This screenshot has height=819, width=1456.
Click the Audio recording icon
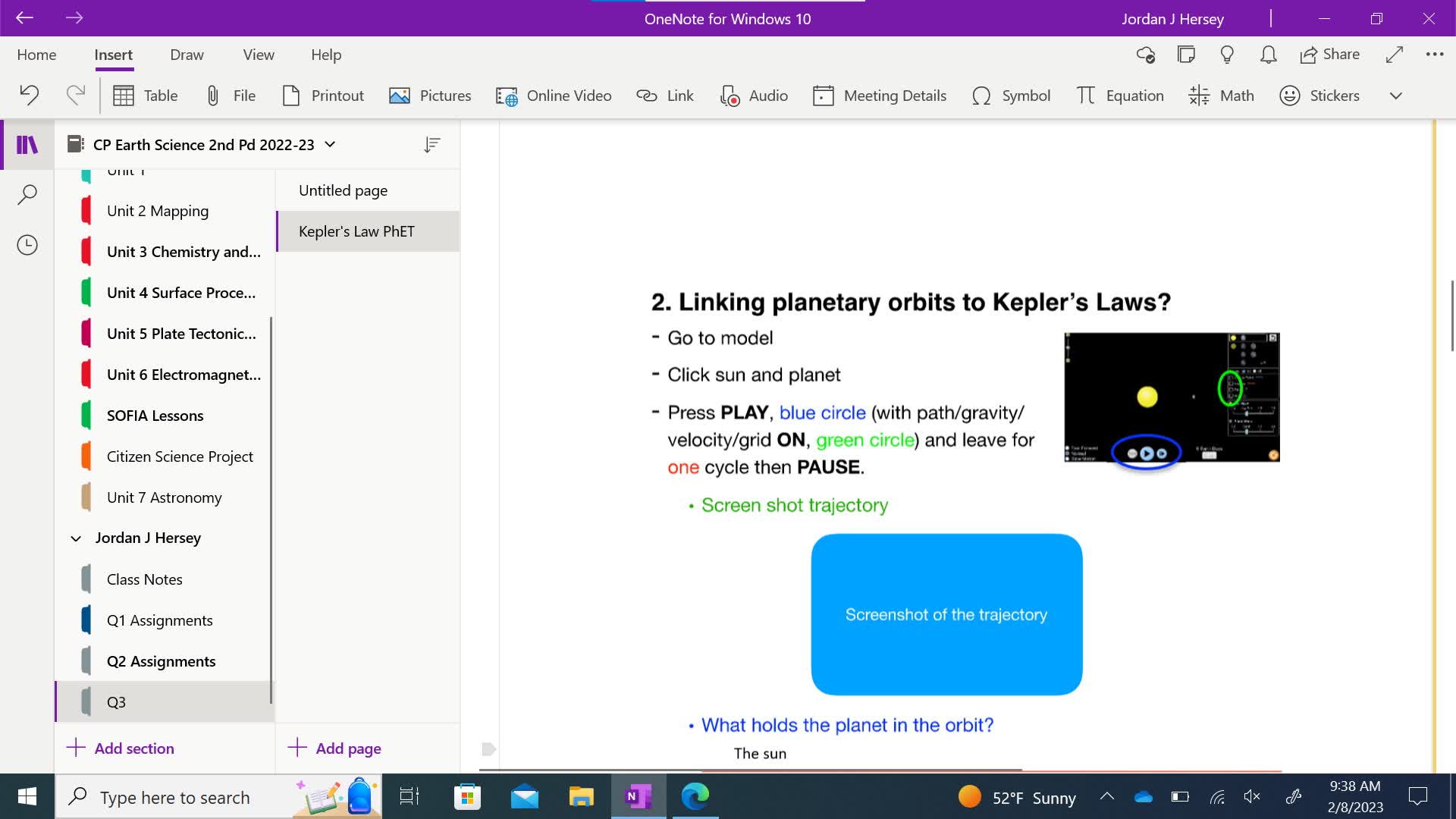[730, 96]
